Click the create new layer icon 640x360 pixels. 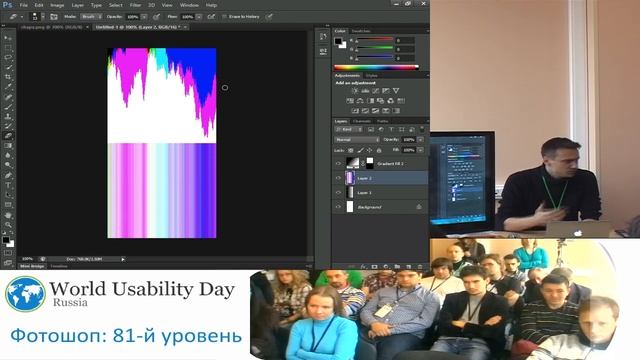[x=409, y=267]
